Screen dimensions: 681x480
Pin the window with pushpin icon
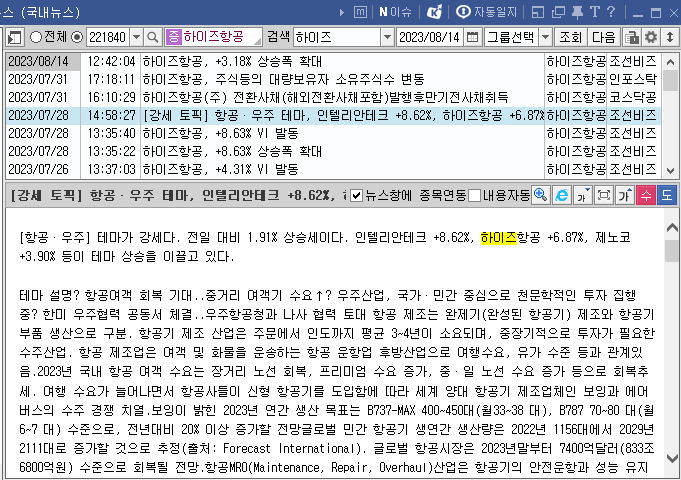(577, 12)
